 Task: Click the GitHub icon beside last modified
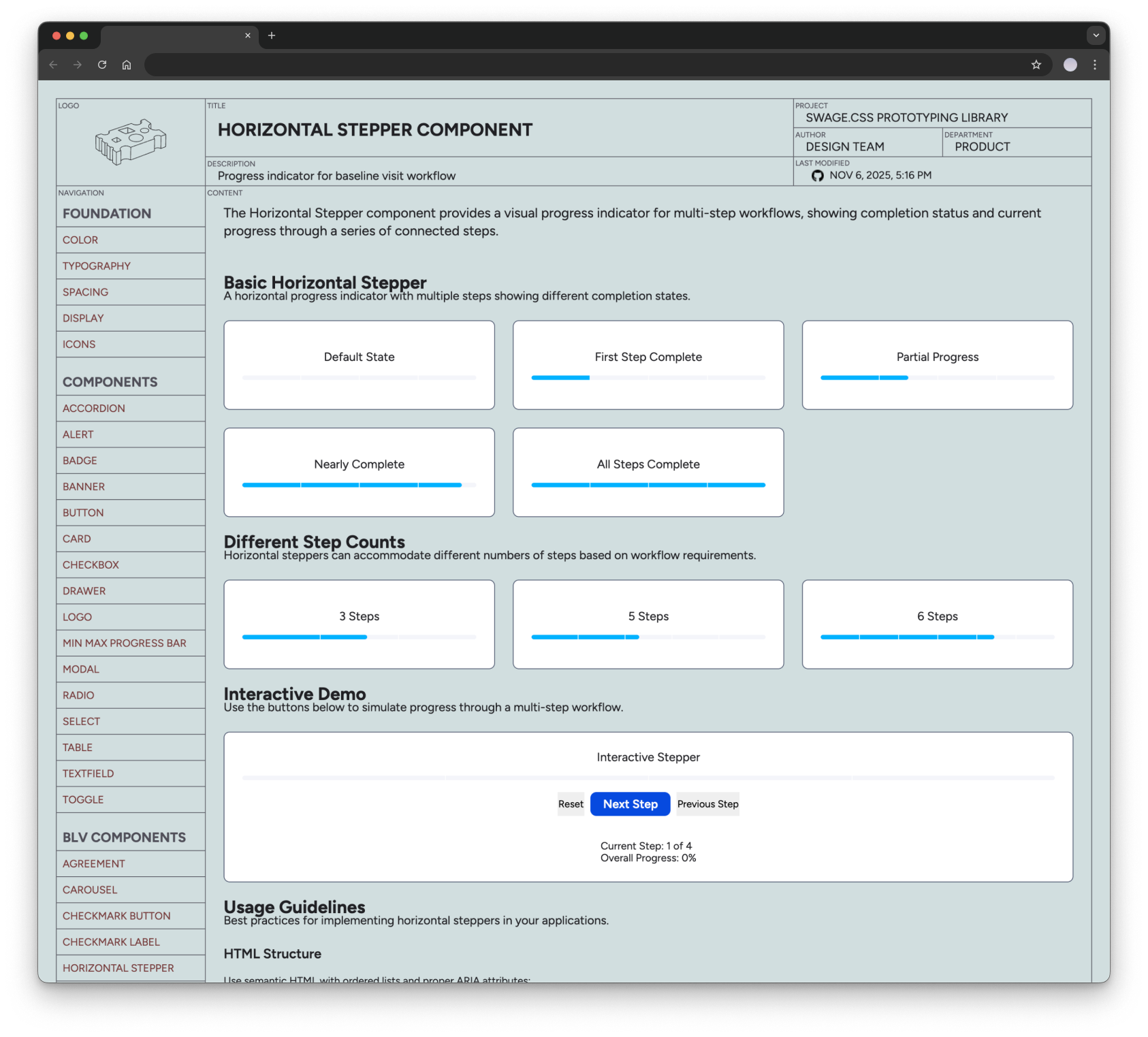(817, 176)
